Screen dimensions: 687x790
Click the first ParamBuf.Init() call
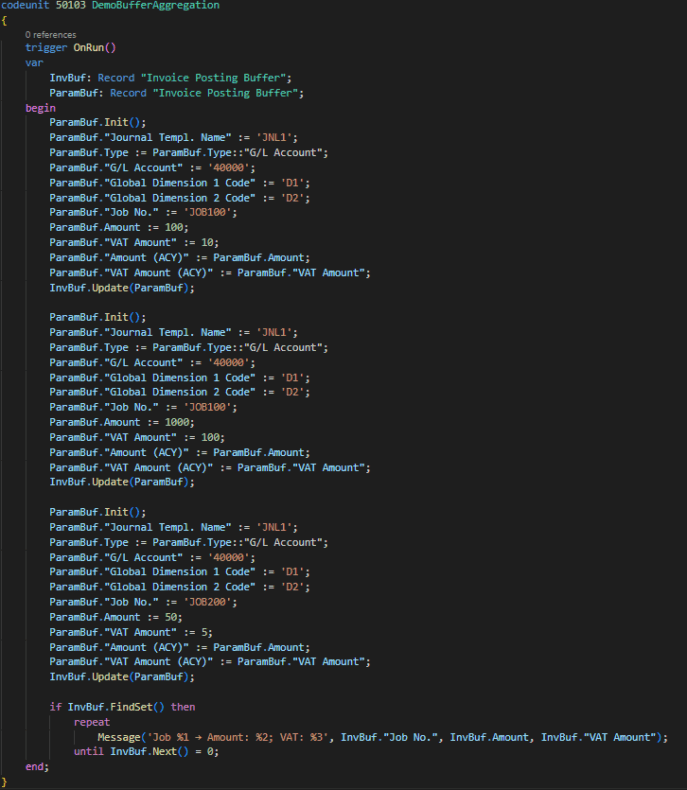click(x=98, y=122)
